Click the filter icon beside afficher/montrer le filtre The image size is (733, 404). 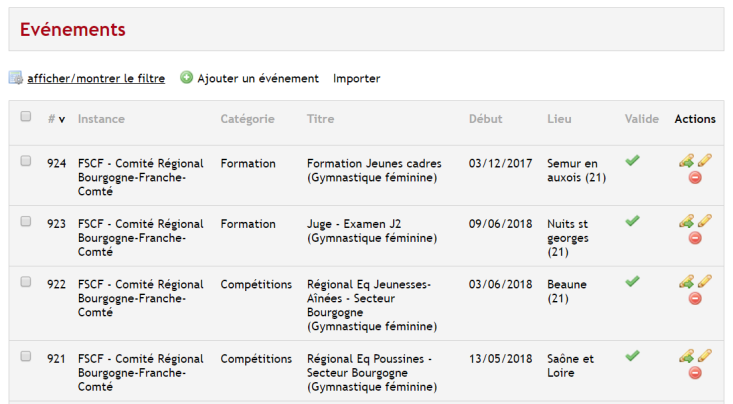(15, 78)
